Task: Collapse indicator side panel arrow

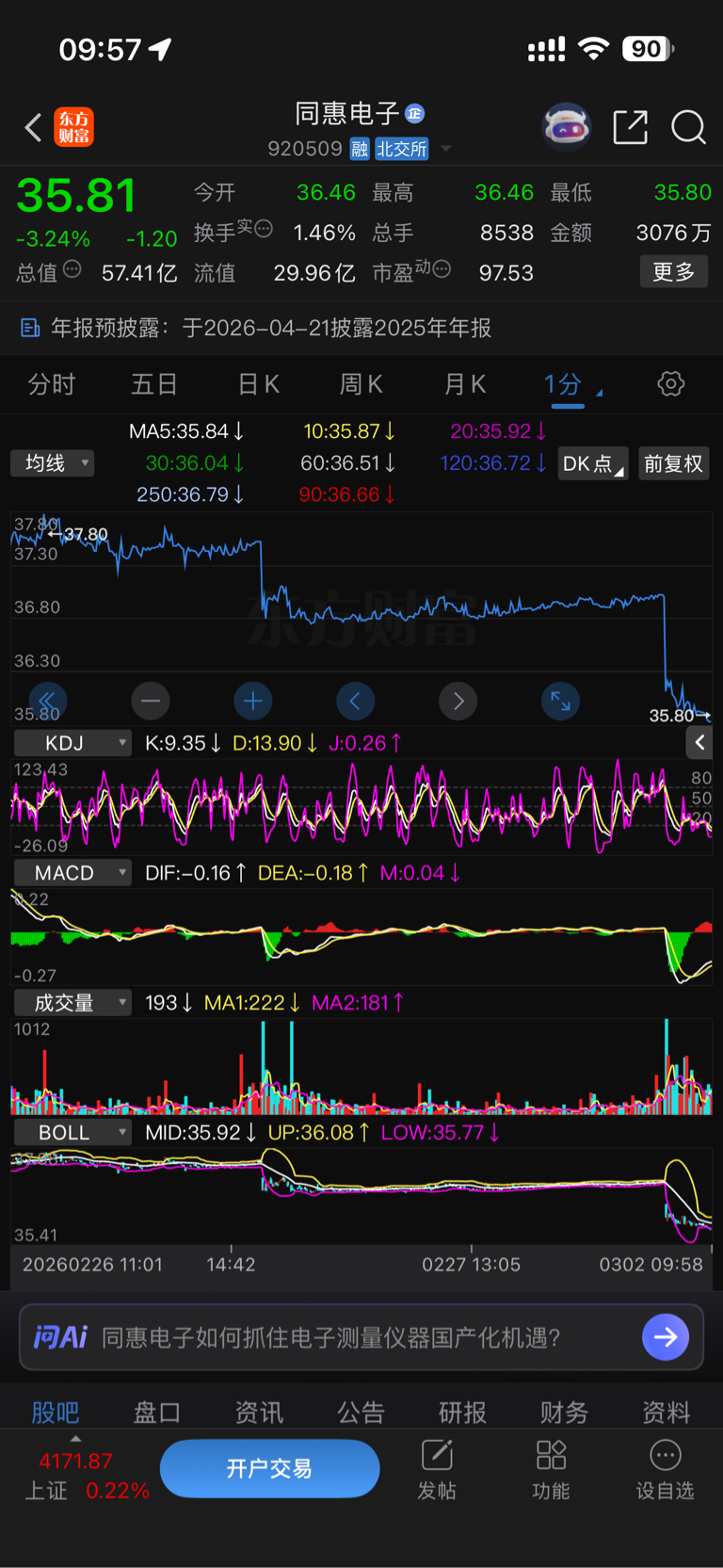Action: point(699,743)
